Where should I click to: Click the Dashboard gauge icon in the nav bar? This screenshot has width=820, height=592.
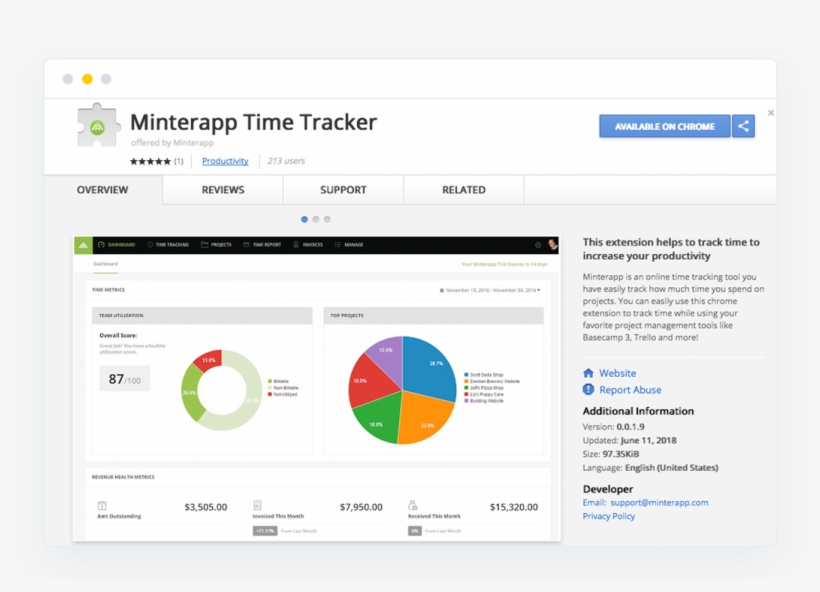click(101, 245)
